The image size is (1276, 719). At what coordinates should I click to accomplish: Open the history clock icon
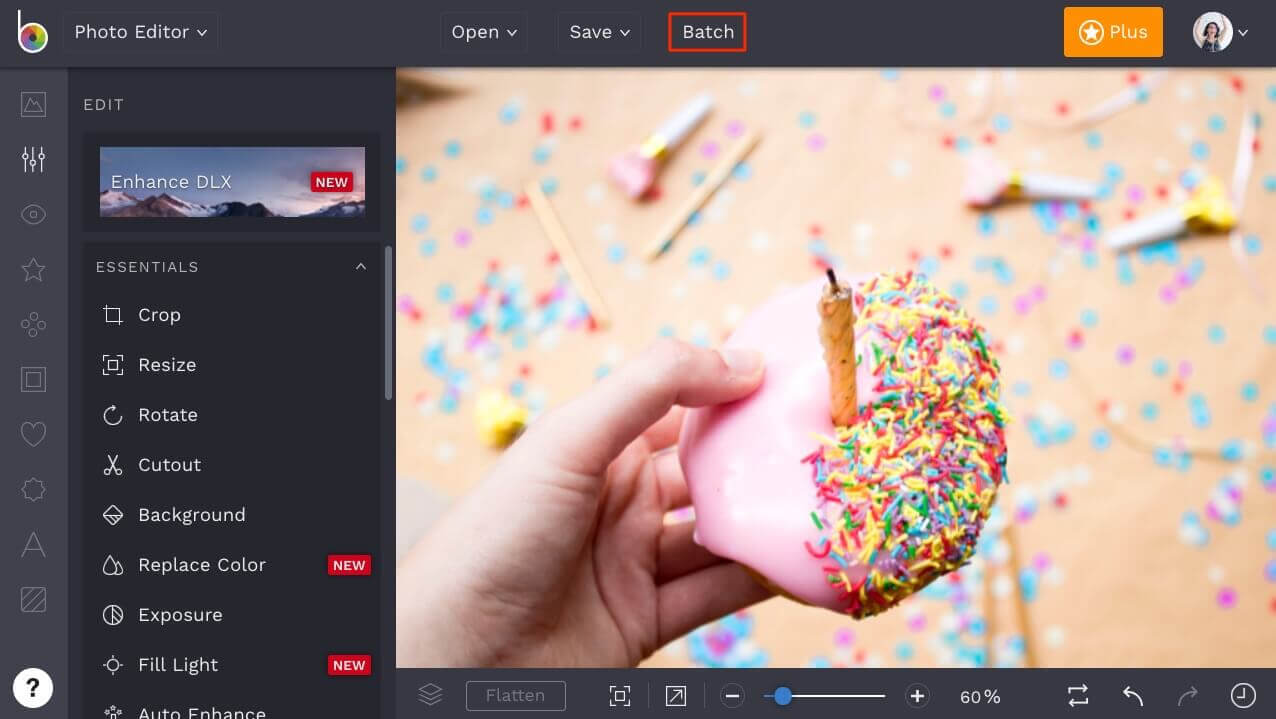(x=1243, y=696)
